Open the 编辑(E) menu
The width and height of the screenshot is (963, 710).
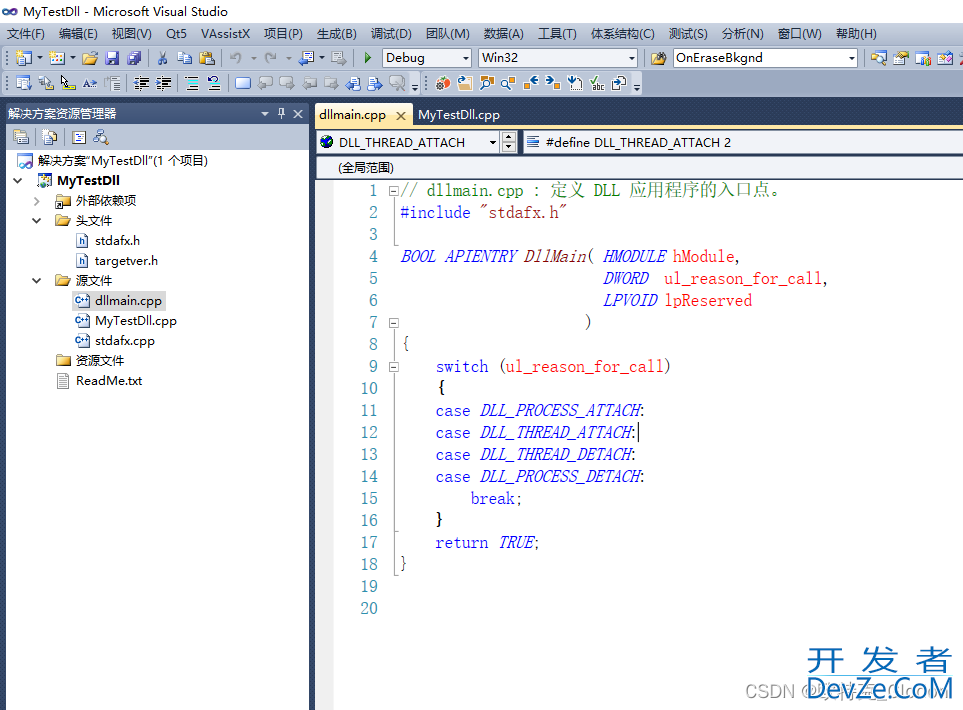pyautogui.click(x=78, y=34)
